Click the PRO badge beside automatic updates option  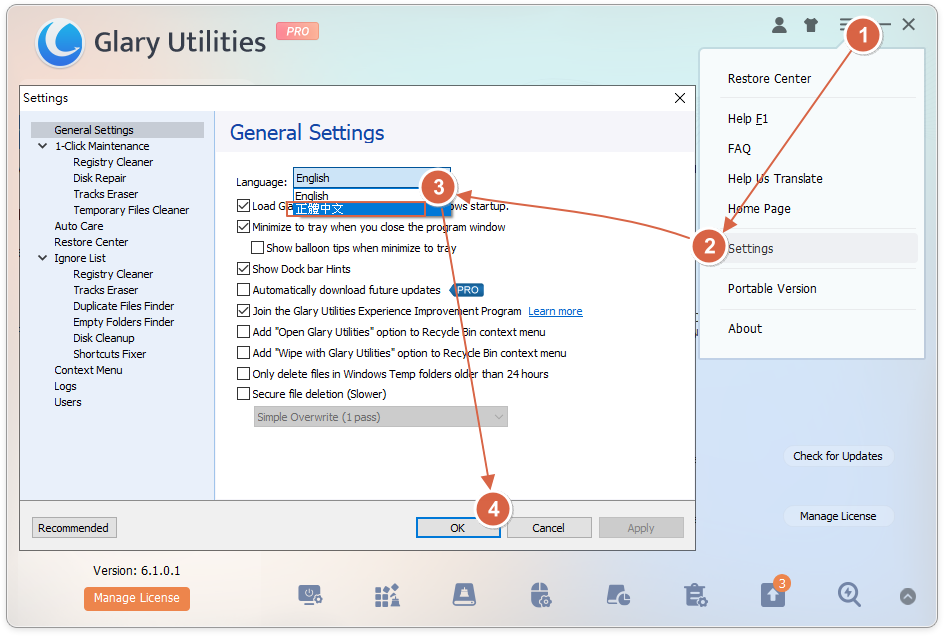click(467, 290)
